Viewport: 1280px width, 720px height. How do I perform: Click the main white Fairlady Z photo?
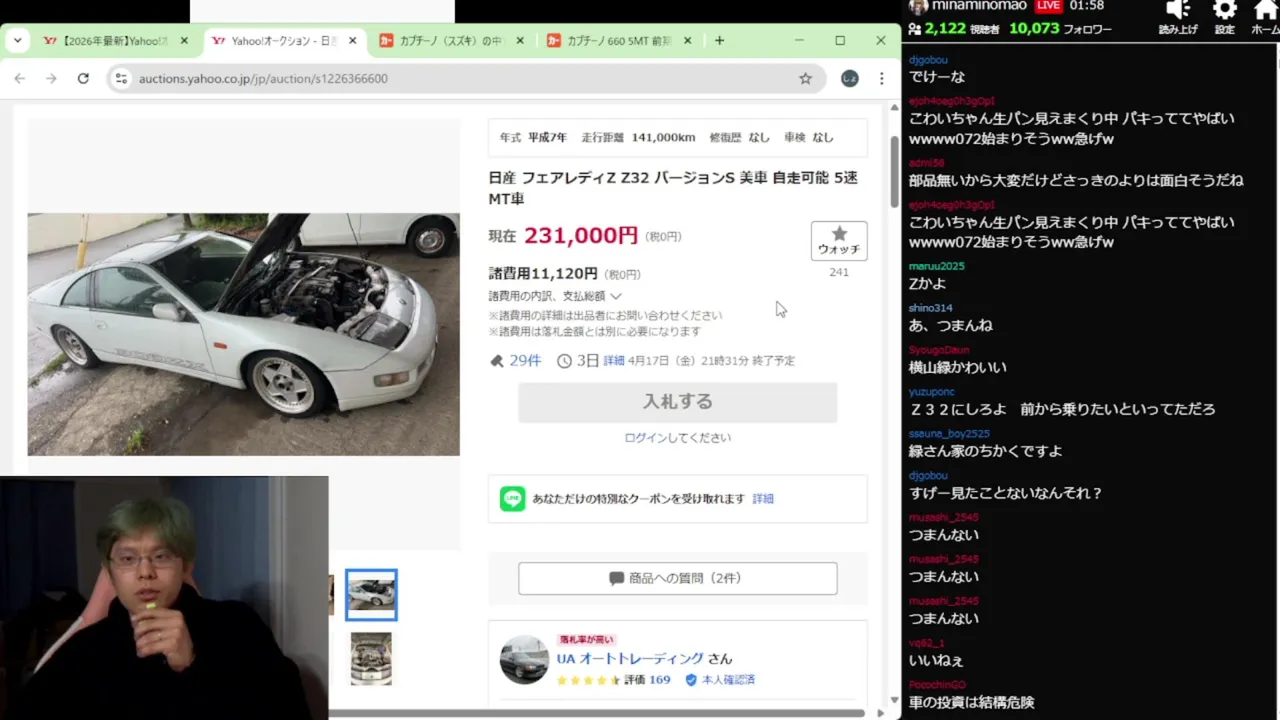(x=243, y=334)
